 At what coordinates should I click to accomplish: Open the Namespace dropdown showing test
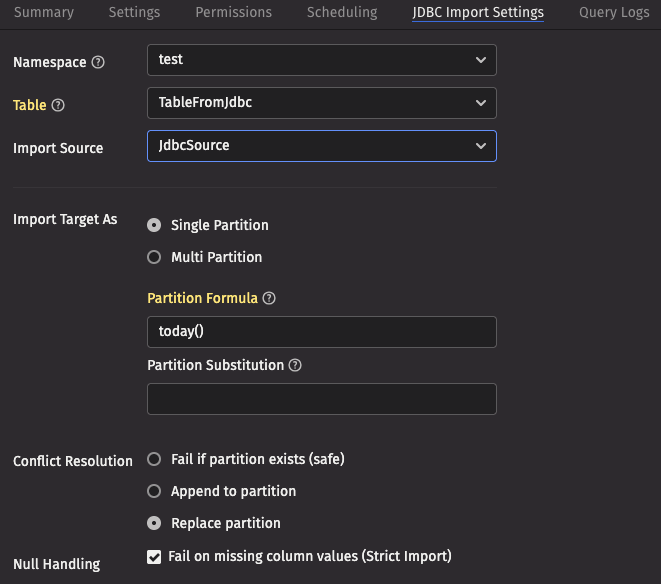[321, 60]
